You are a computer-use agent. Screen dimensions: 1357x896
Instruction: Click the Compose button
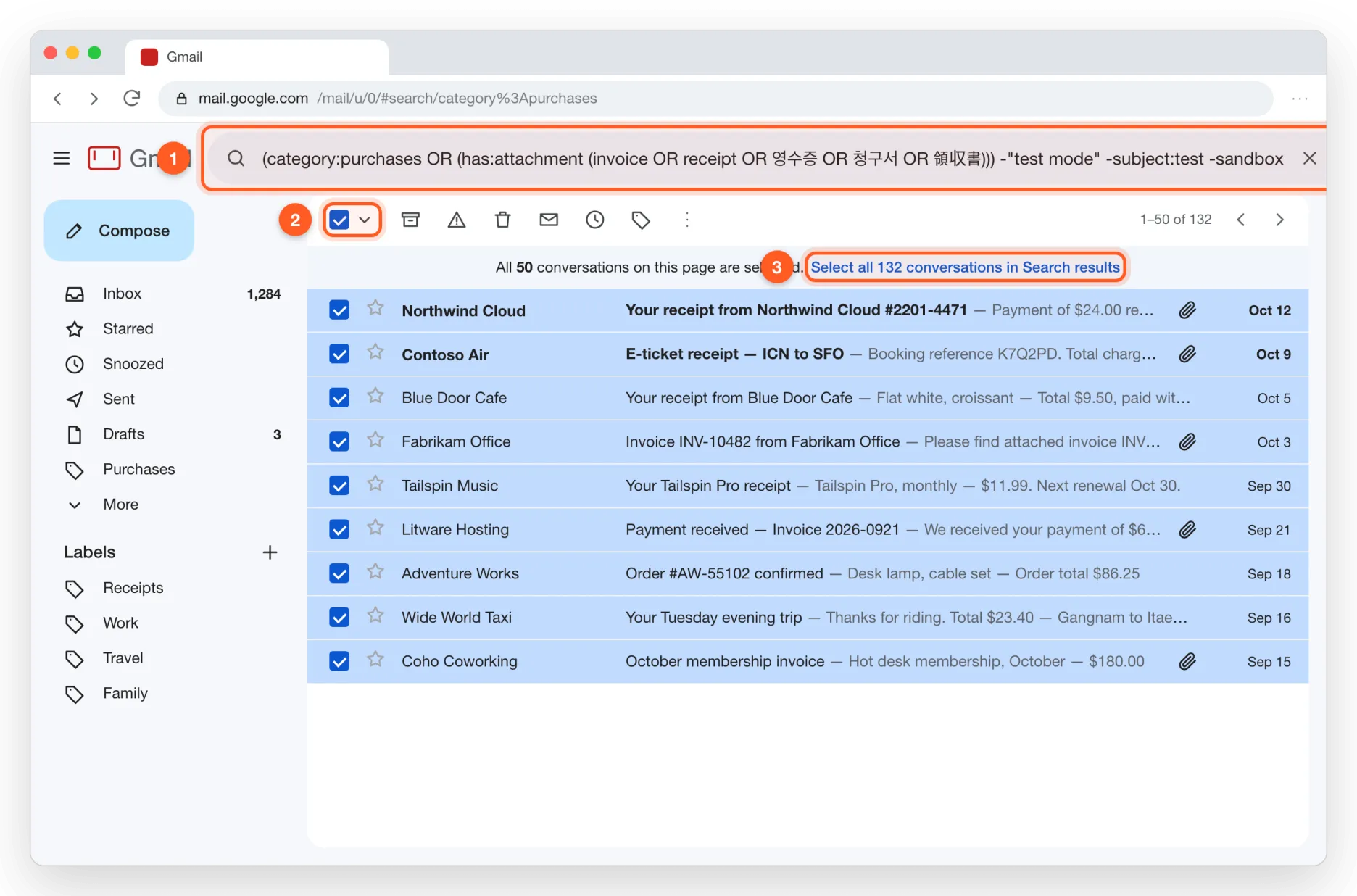[x=119, y=231]
